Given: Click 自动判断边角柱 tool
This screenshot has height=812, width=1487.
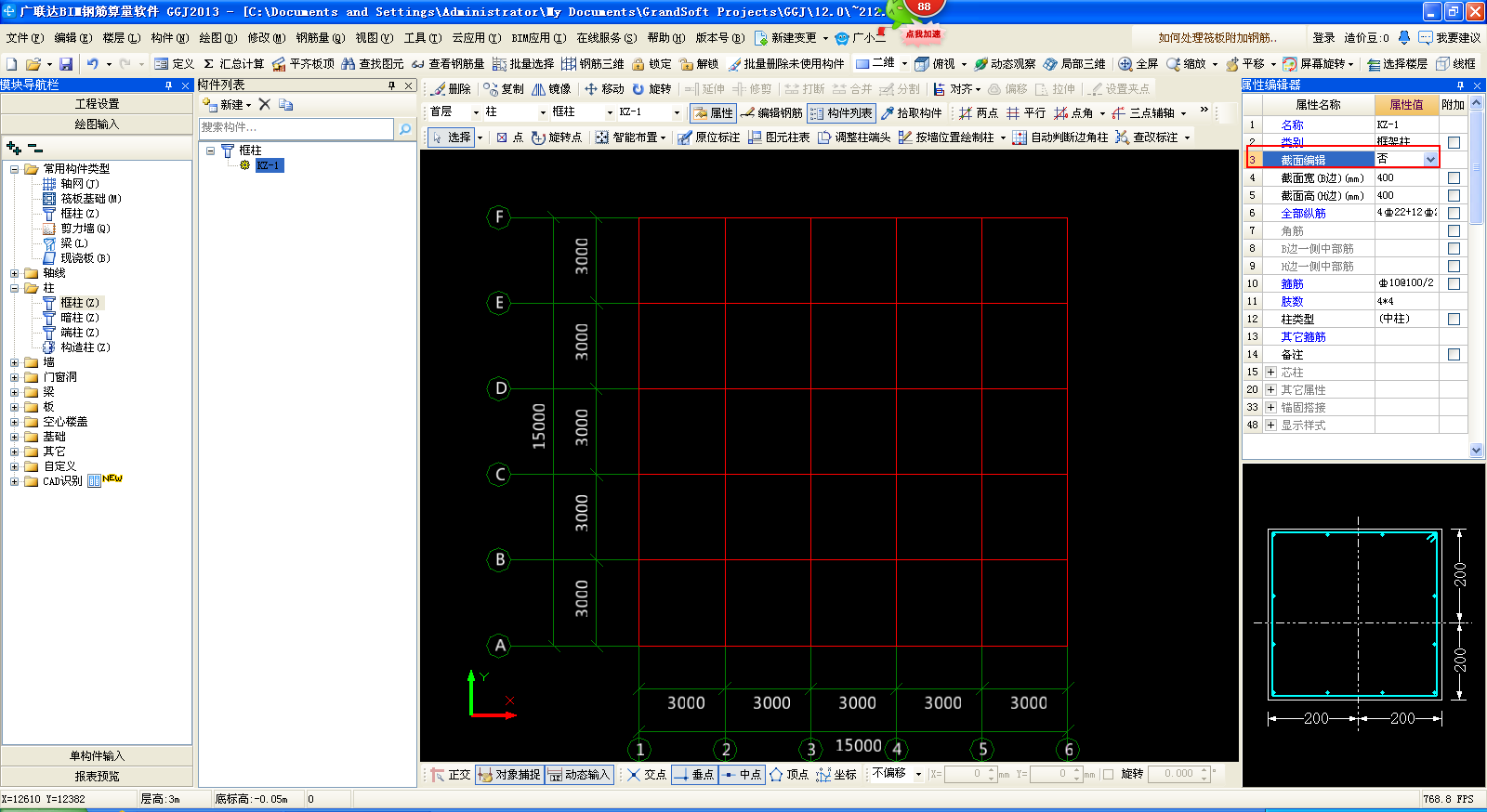Looking at the screenshot, I should coord(1059,138).
